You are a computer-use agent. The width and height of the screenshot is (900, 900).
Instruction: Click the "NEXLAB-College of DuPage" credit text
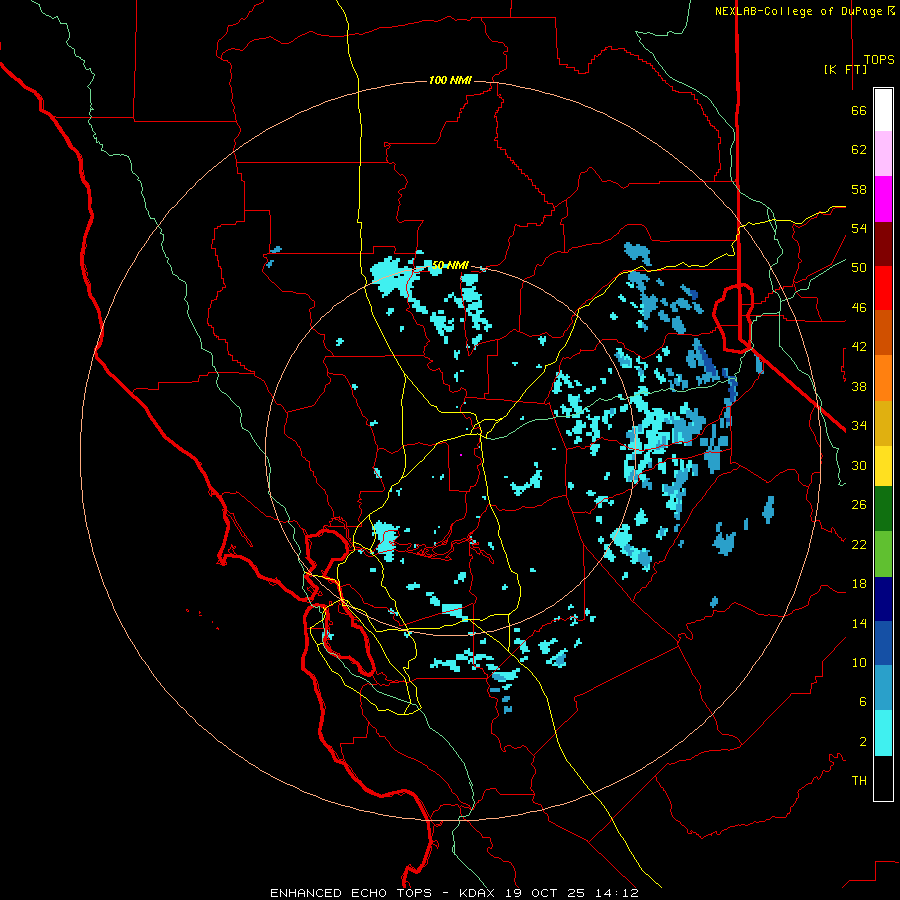(800, 11)
